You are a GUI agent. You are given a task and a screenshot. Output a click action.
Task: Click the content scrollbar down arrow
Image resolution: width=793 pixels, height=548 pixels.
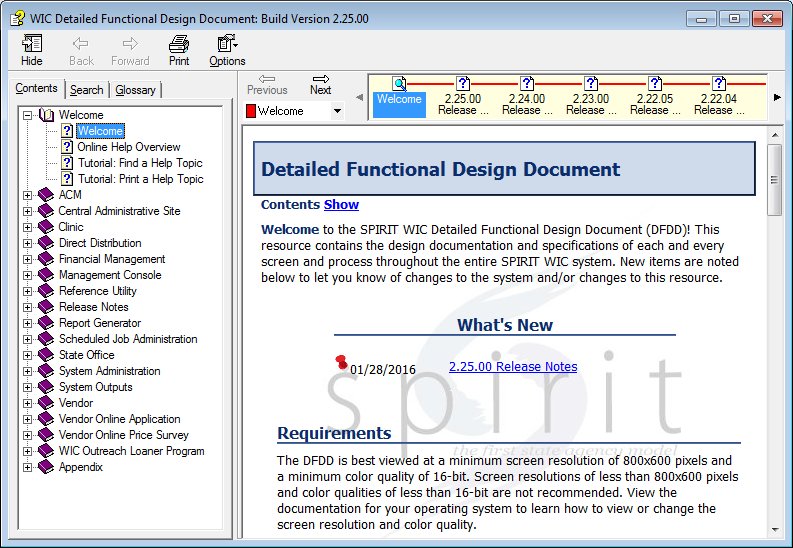click(x=774, y=529)
